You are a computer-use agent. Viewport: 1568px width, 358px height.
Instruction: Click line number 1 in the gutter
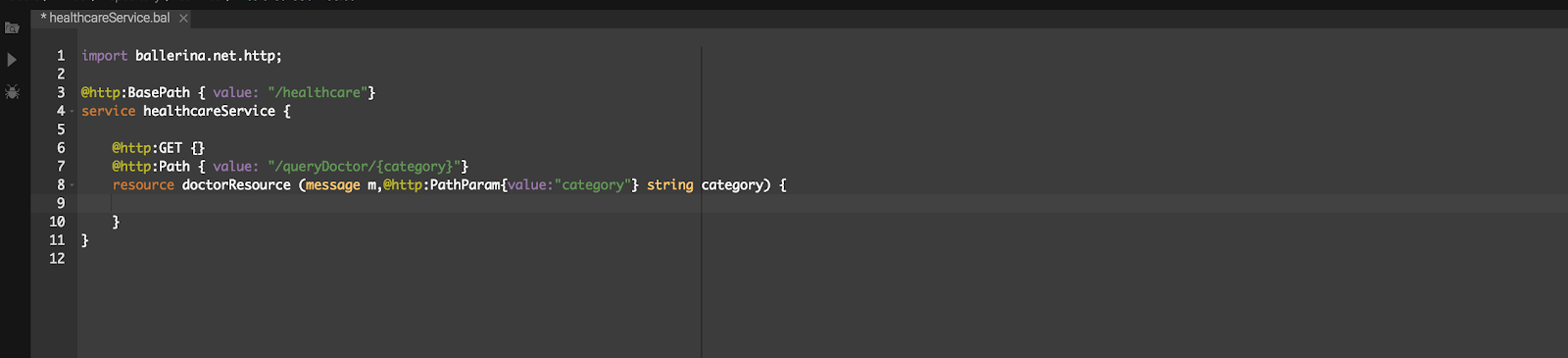tap(61, 56)
